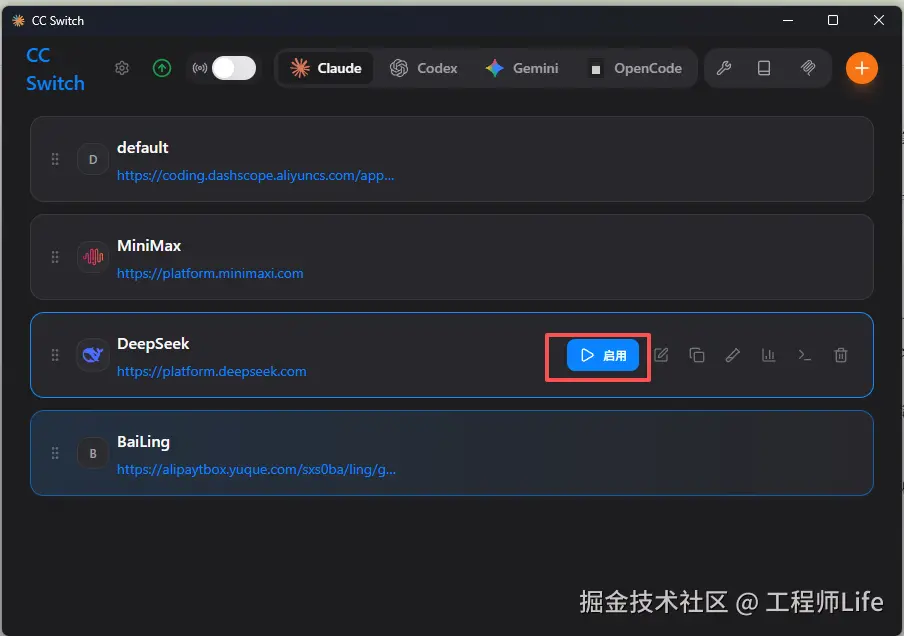
Task: Grab the drag handle of DeepSeek row
Action: (55, 355)
